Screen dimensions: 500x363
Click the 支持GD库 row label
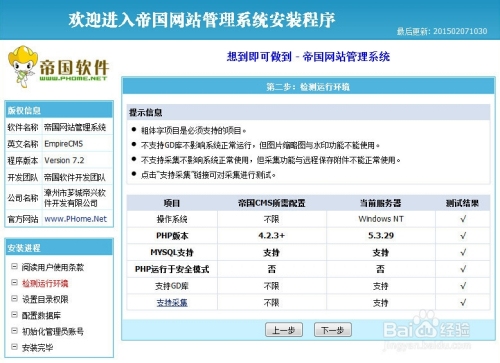click(x=172, y=286)
